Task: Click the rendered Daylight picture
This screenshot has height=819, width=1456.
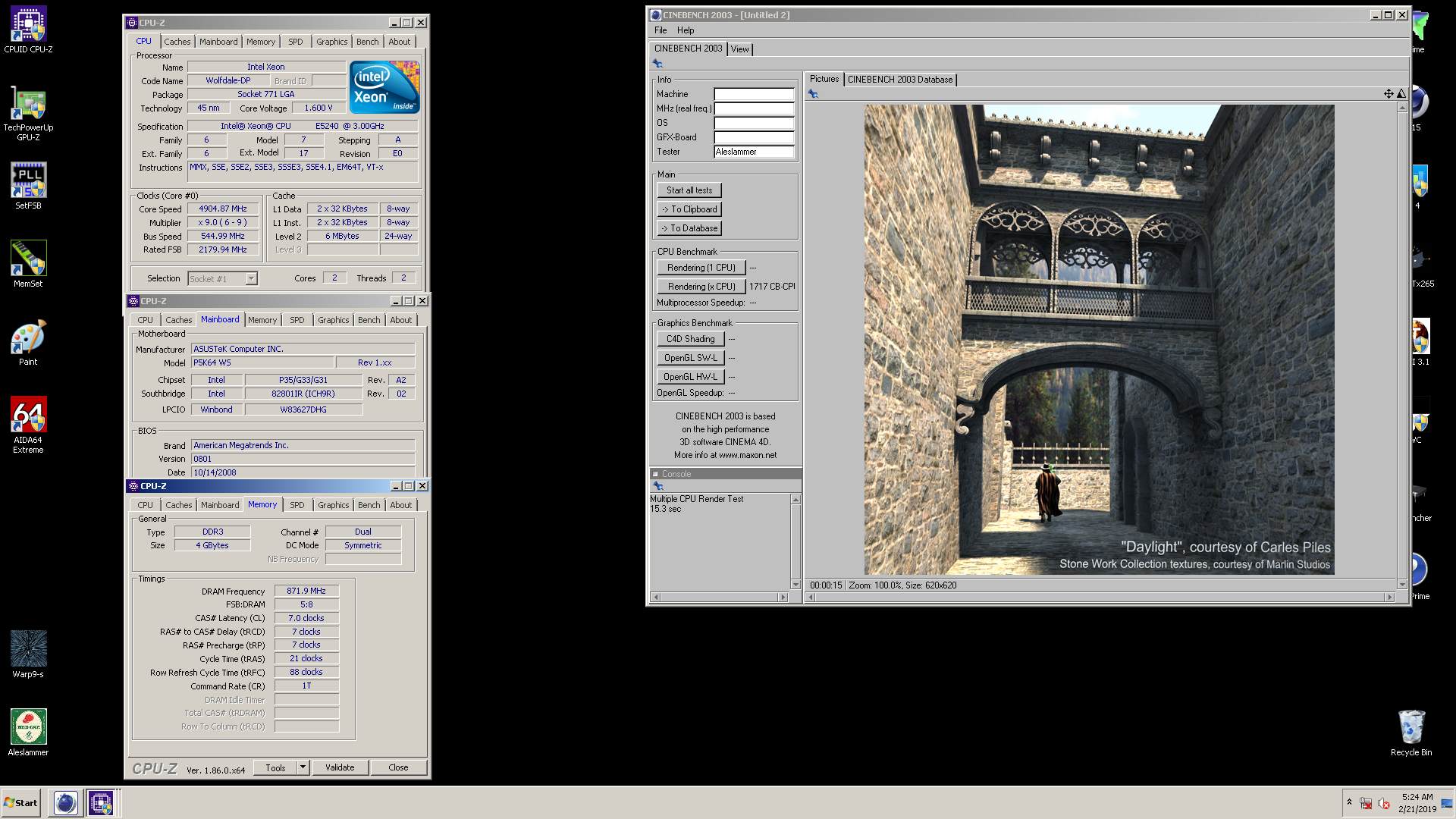Action: click(x=1099, y=340)
